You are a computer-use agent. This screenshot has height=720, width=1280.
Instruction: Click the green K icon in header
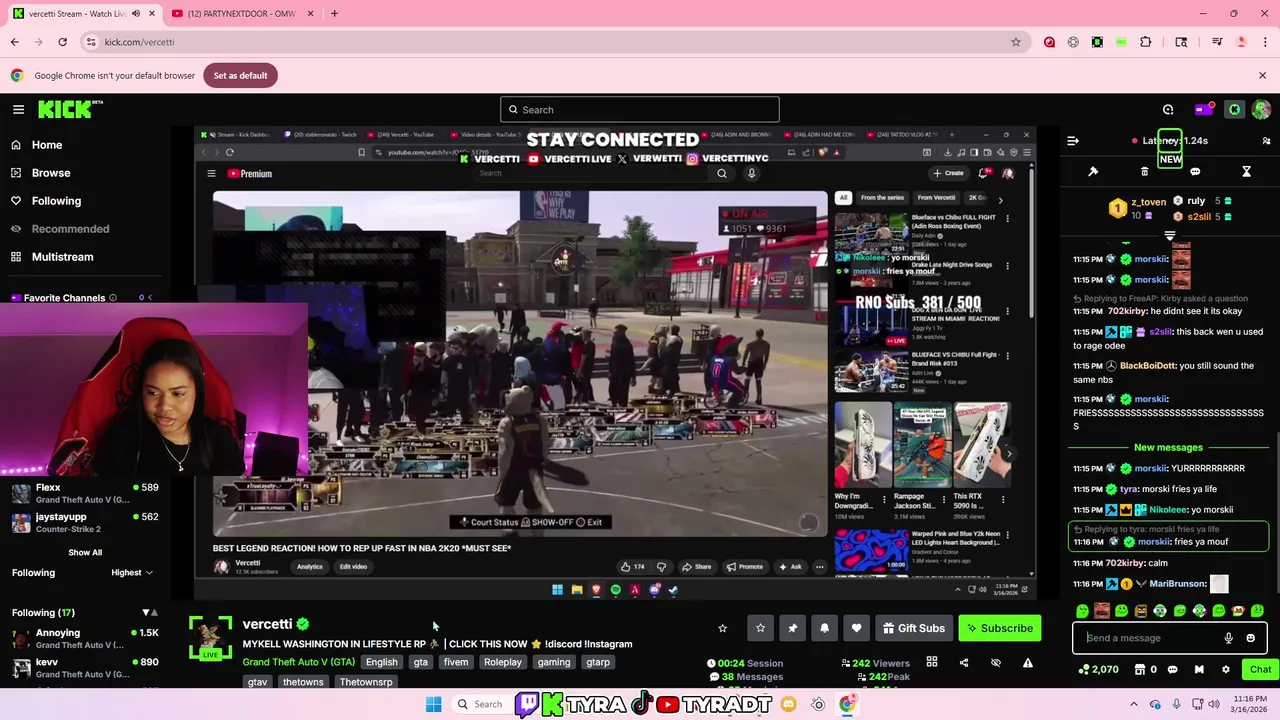point(1235,109)
